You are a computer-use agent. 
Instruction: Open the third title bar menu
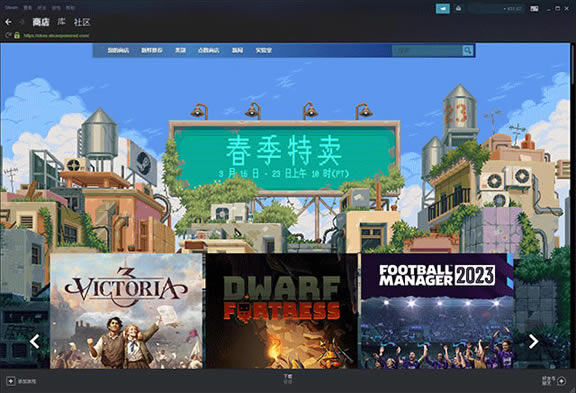tap(42, 7)
